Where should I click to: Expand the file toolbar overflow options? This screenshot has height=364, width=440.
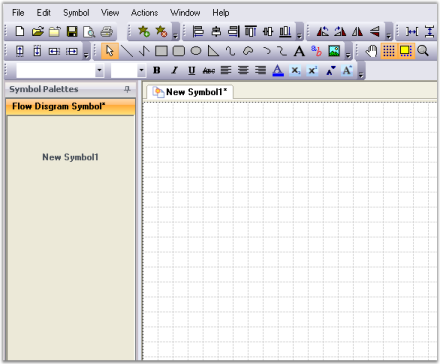(175, 32)
